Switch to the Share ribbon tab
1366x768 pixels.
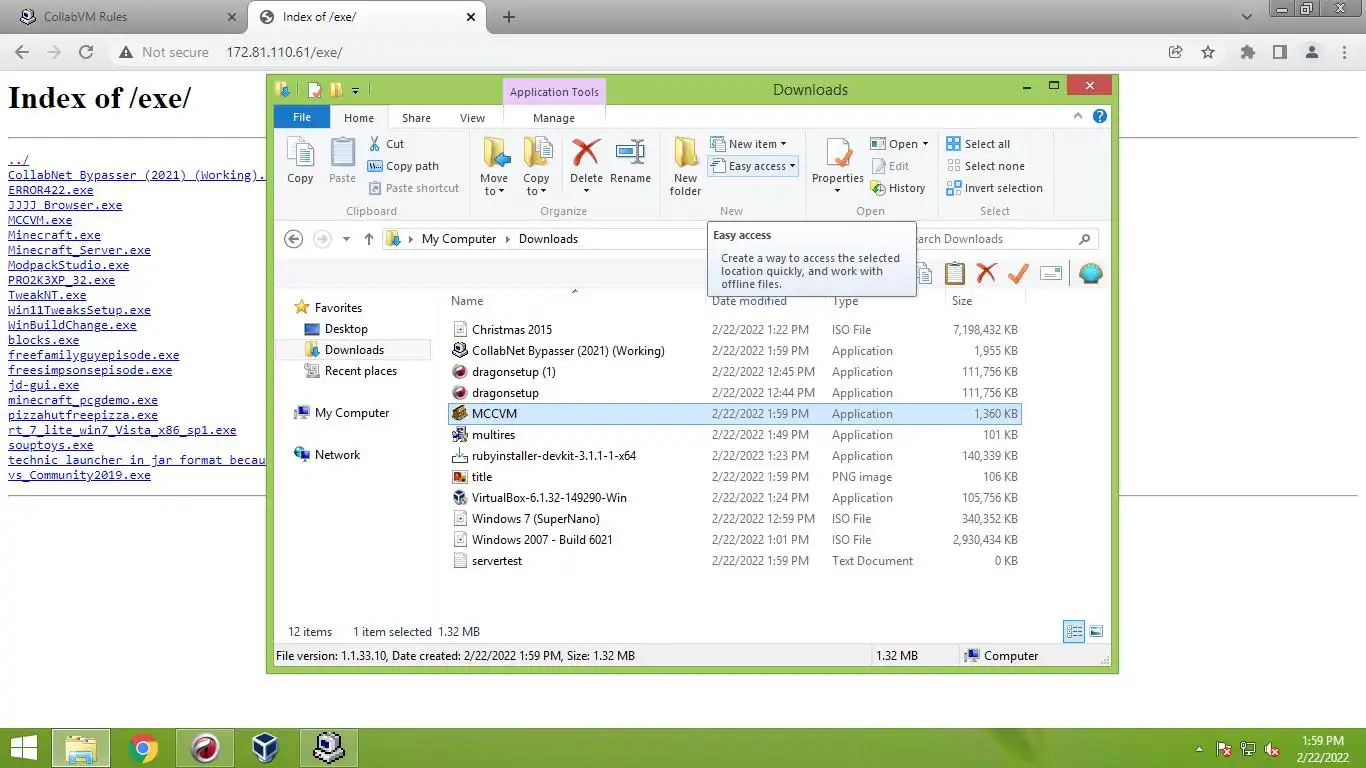coord(416,118)
